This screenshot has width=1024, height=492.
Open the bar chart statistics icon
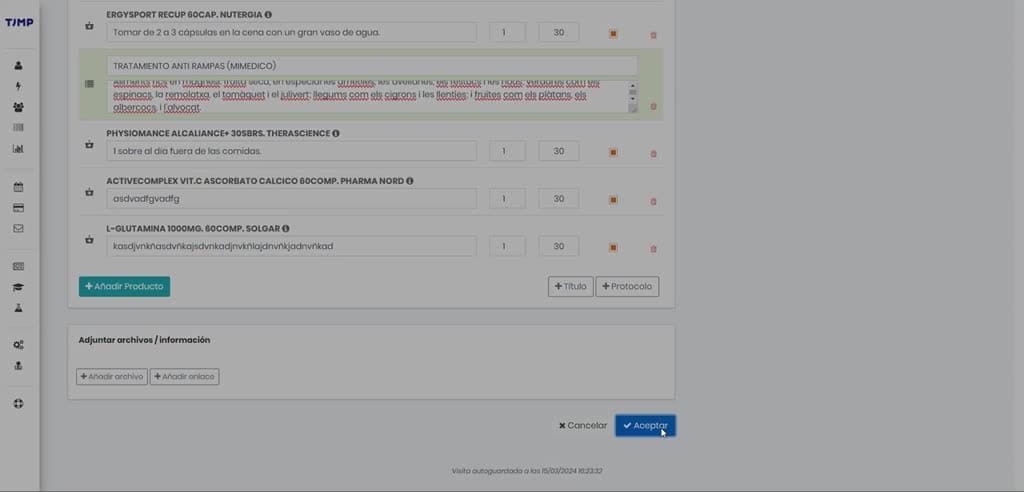(18, 149)
